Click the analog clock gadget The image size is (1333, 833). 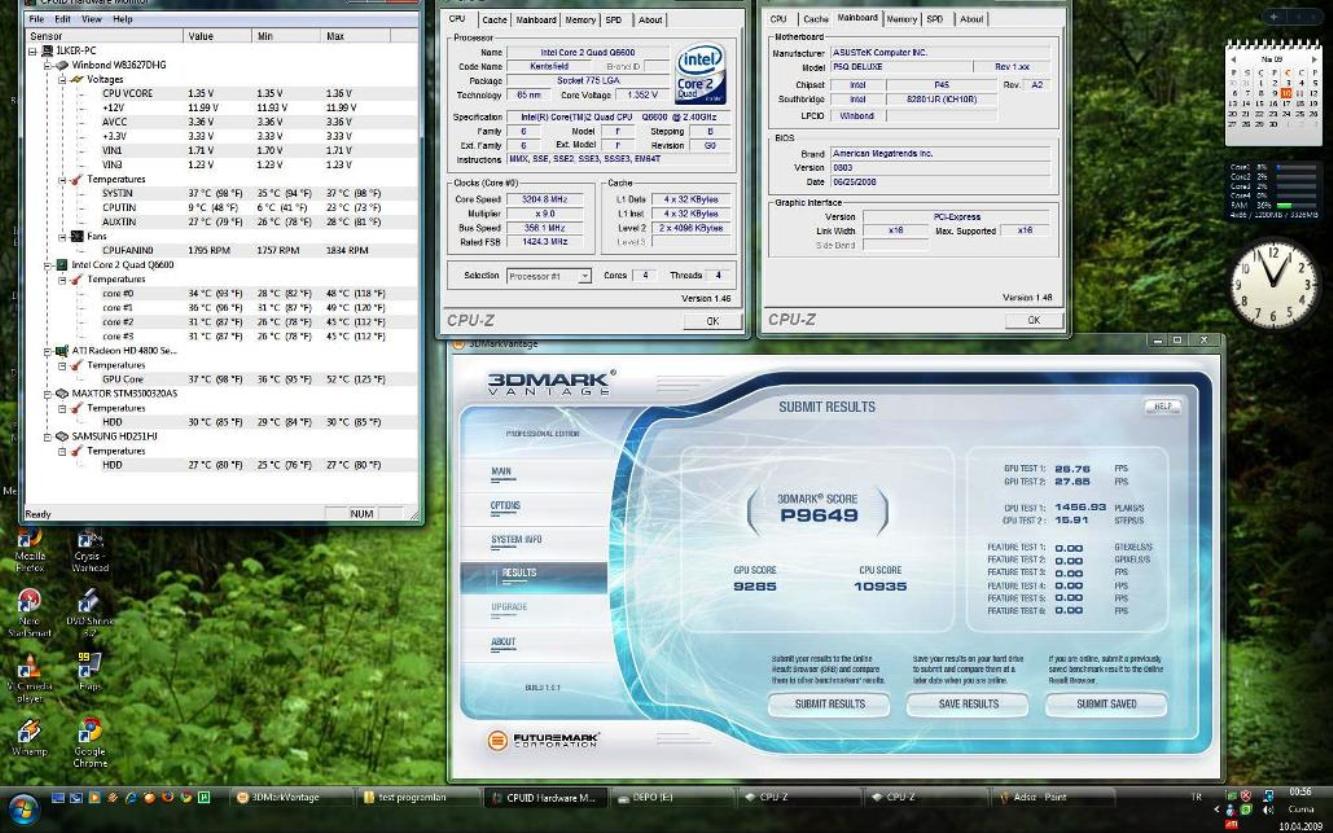pyautogui.click(x=1274, y=285)
